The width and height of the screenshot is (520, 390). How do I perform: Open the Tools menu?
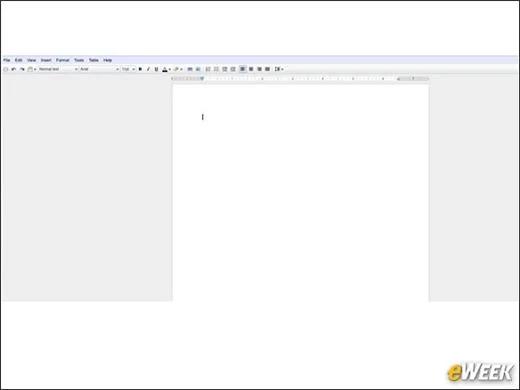pyautogui.click(x=79, y=60)
